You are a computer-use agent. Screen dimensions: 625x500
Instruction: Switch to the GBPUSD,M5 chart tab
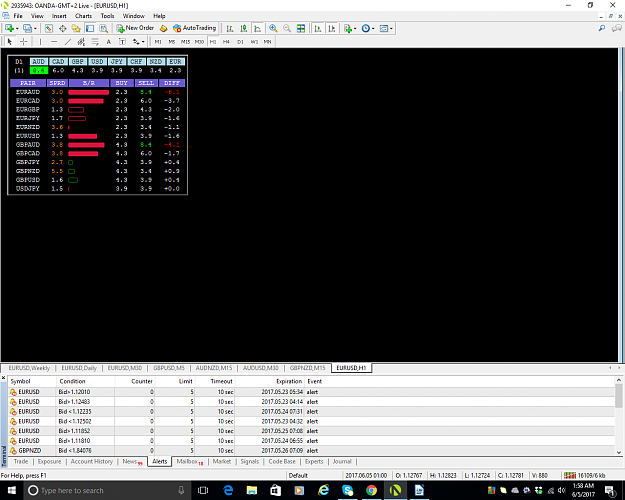(x=169, y=368)
